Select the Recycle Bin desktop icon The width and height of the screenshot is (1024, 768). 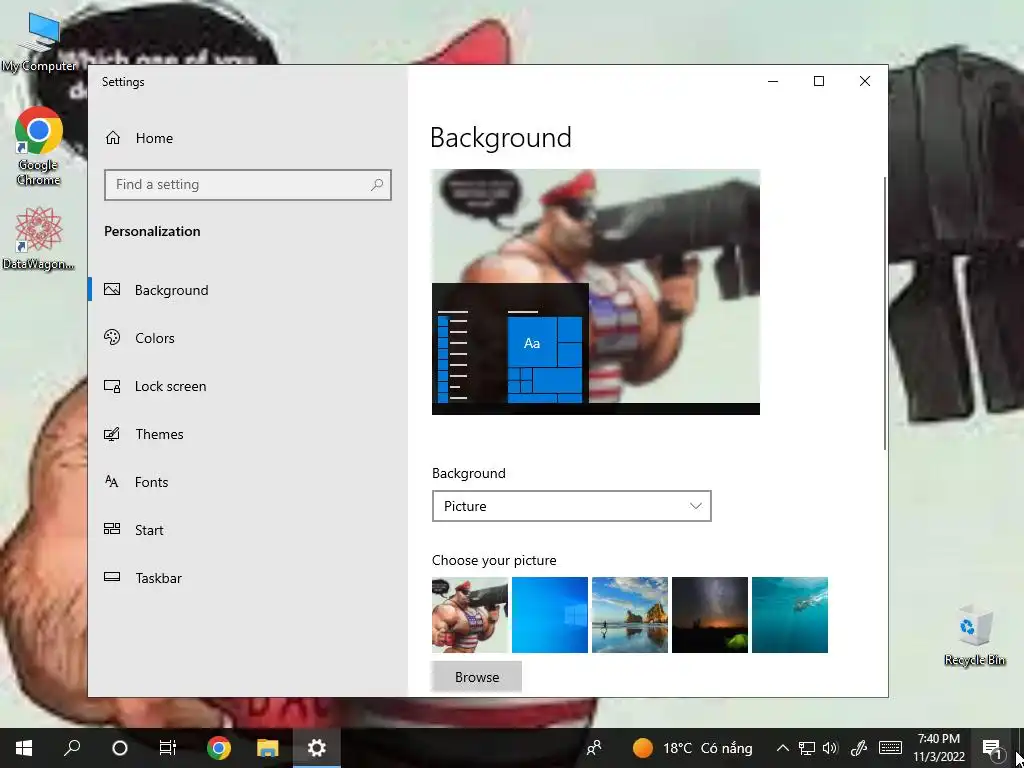click(x=974, y=635)
